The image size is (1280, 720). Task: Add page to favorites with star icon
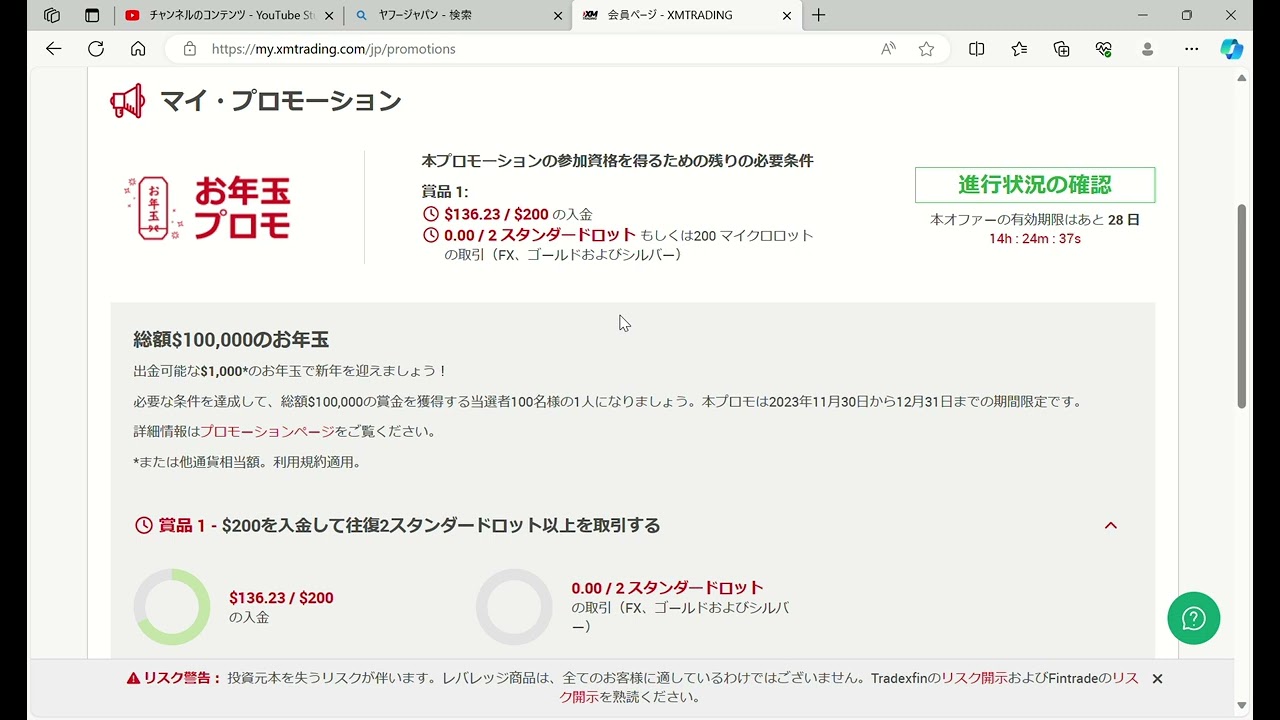(926, 49)
